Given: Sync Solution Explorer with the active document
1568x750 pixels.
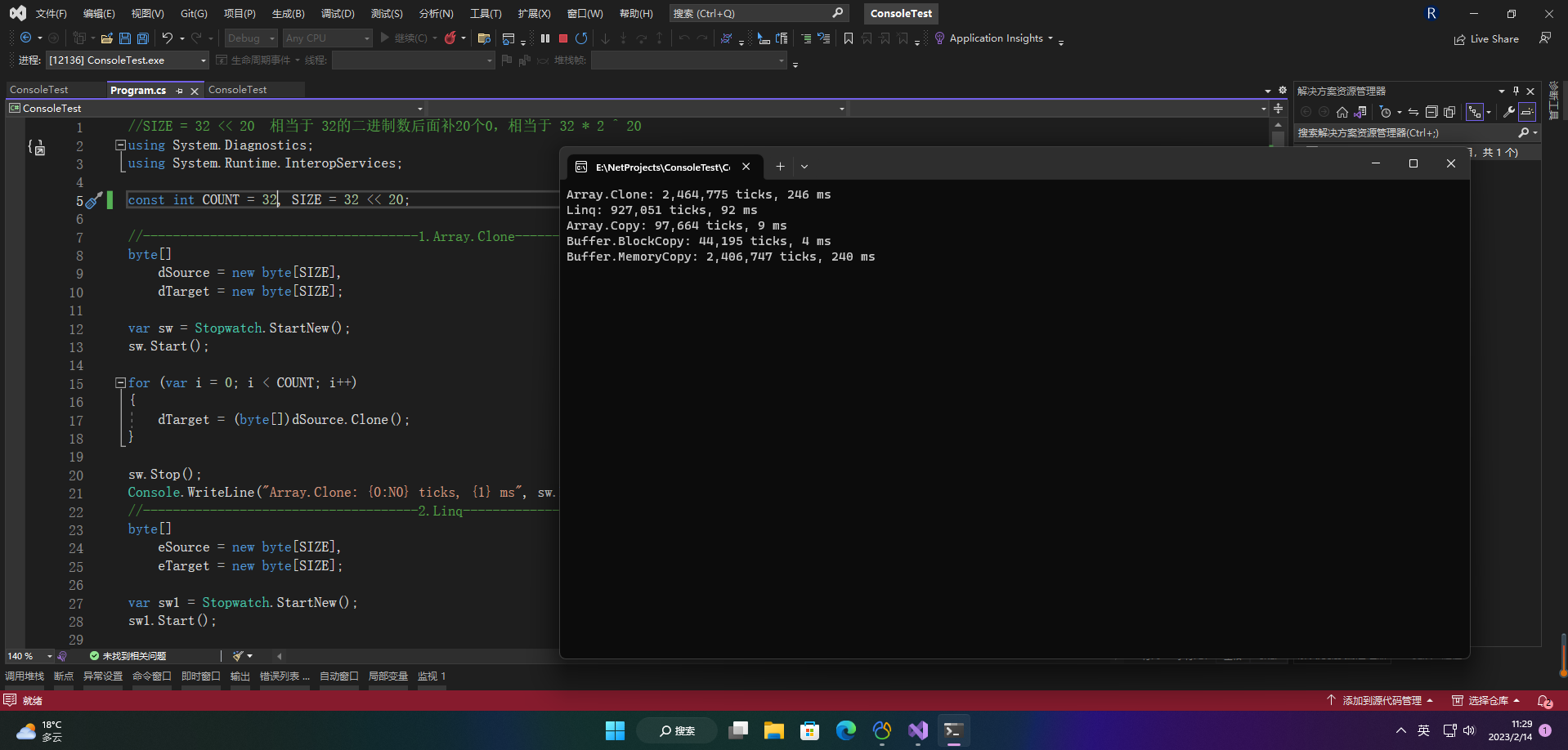Looking at the screenshot, I should tap(1413, 112).
